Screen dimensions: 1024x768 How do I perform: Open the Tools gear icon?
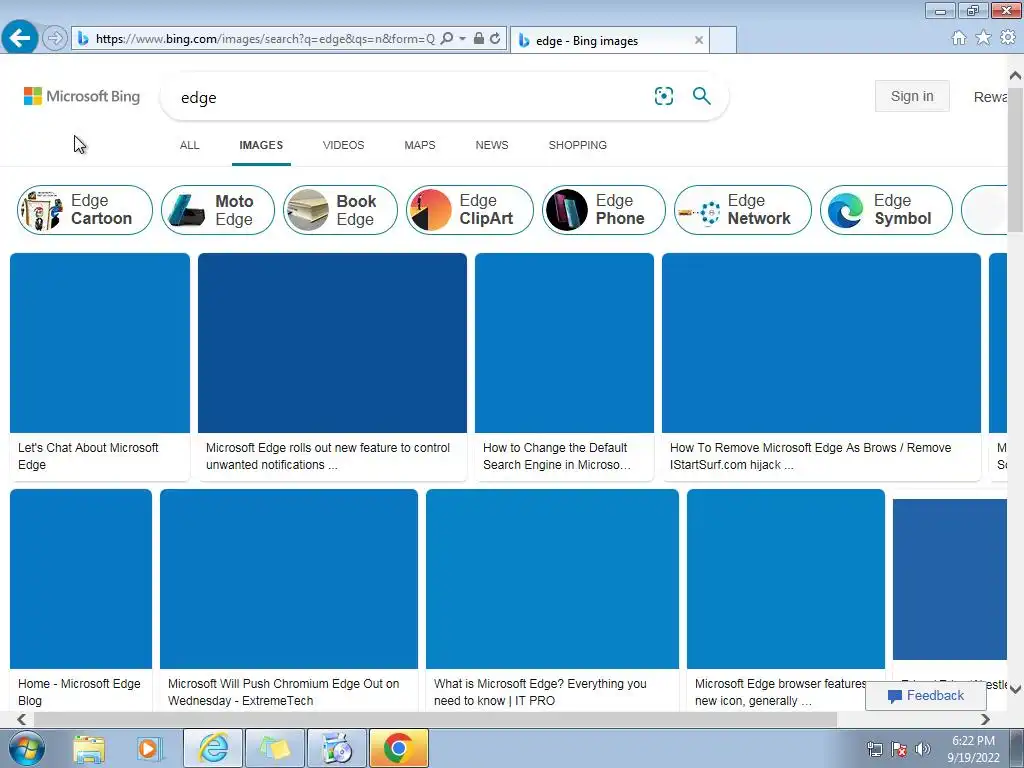[x=1008, y=38]
